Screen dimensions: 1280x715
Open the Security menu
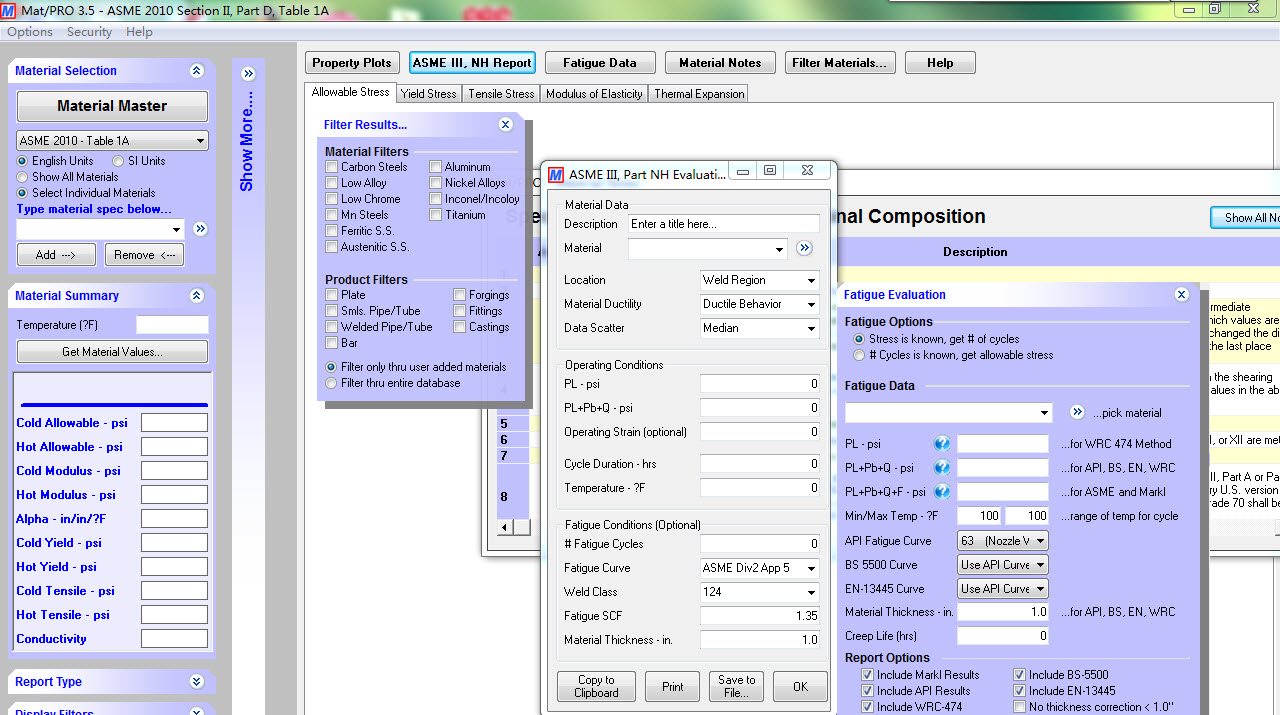click(x=89, y=32)
